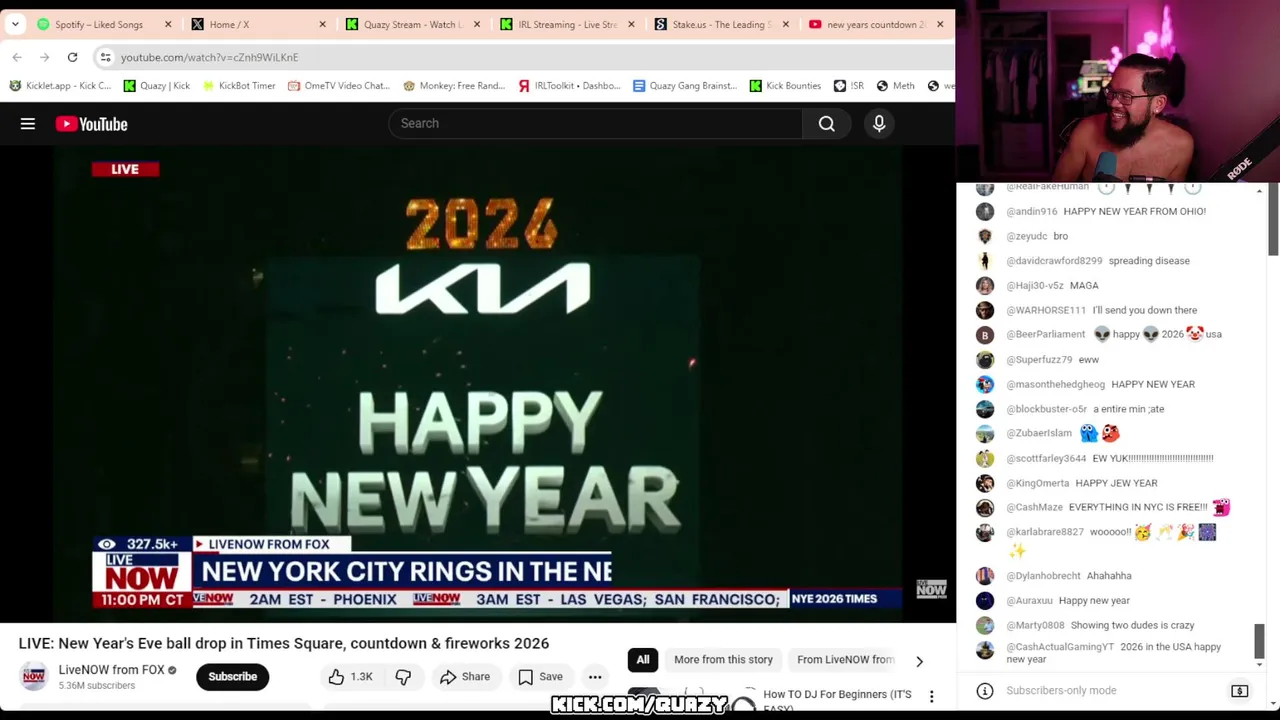Go back in browser history
The height and width of the screenshot is (720, 1280).
pyautogui.click(x=17, y=57)
